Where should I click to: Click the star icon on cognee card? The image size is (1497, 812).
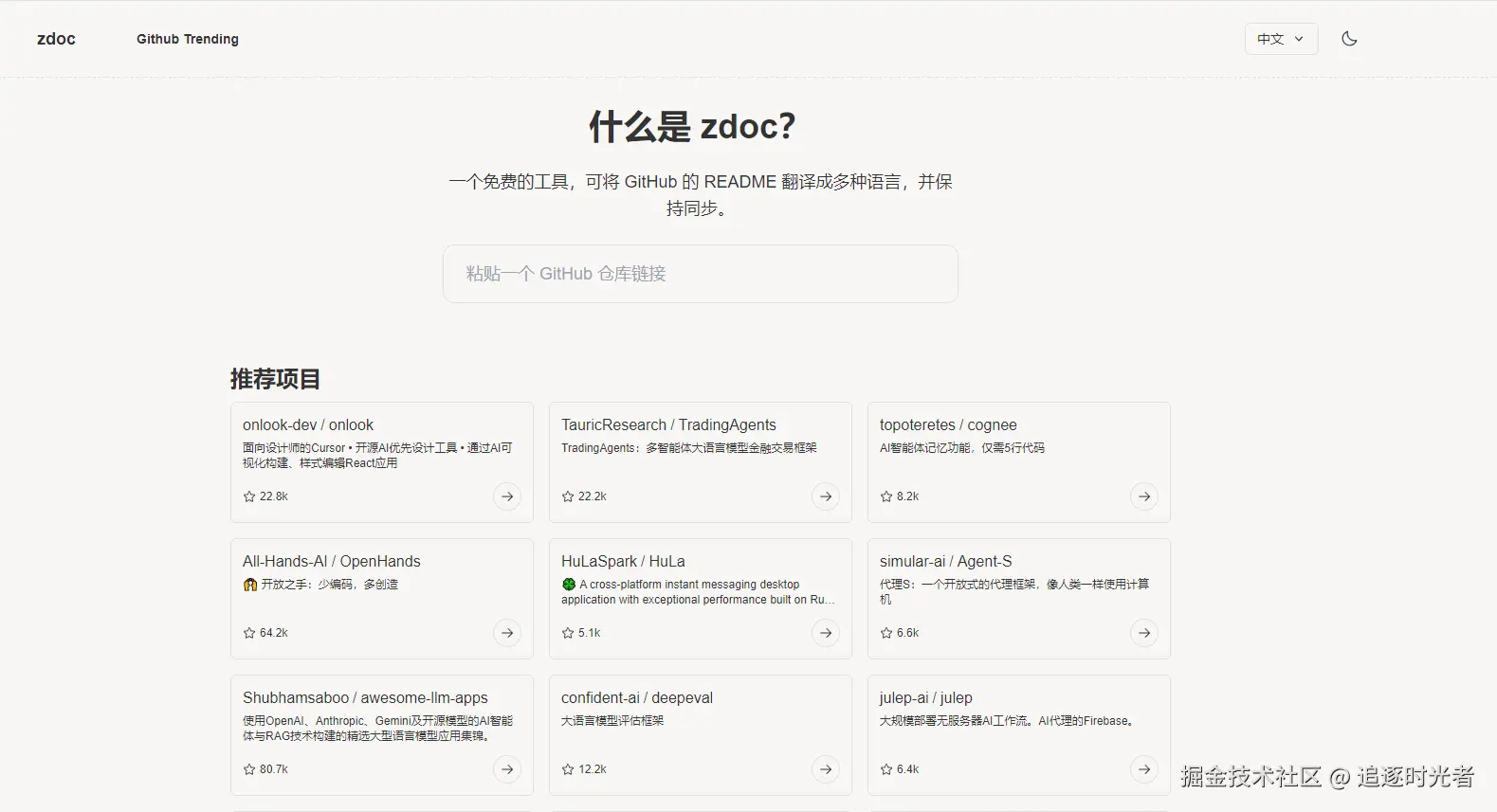click(886, 496)
